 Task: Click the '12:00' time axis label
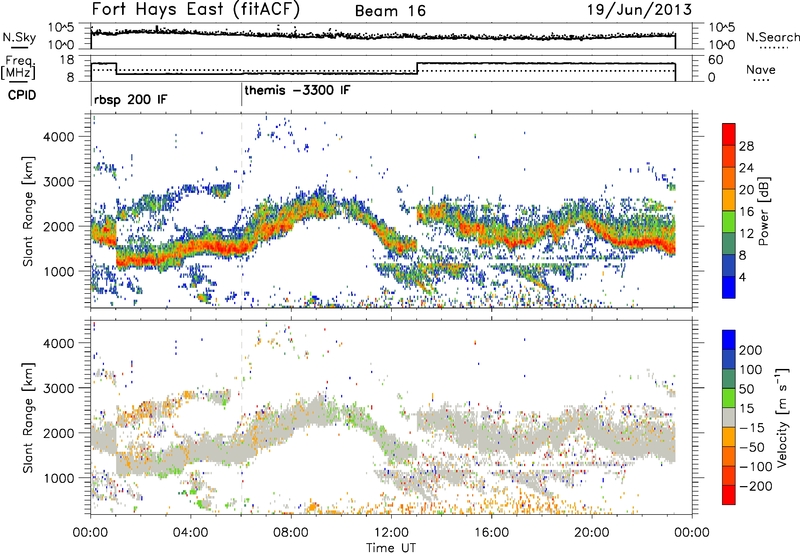[391, 533]
